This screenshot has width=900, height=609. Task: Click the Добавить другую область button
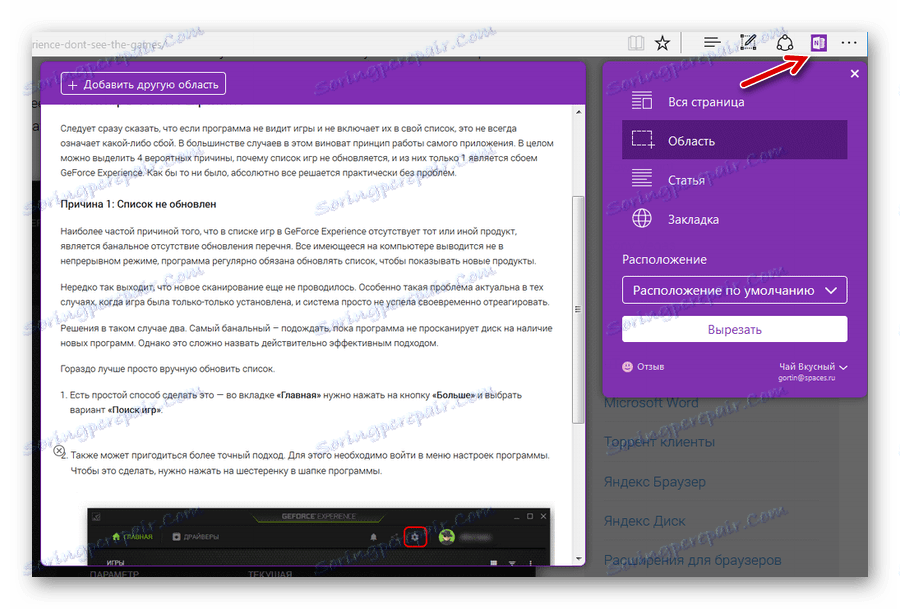coord(143,84)
